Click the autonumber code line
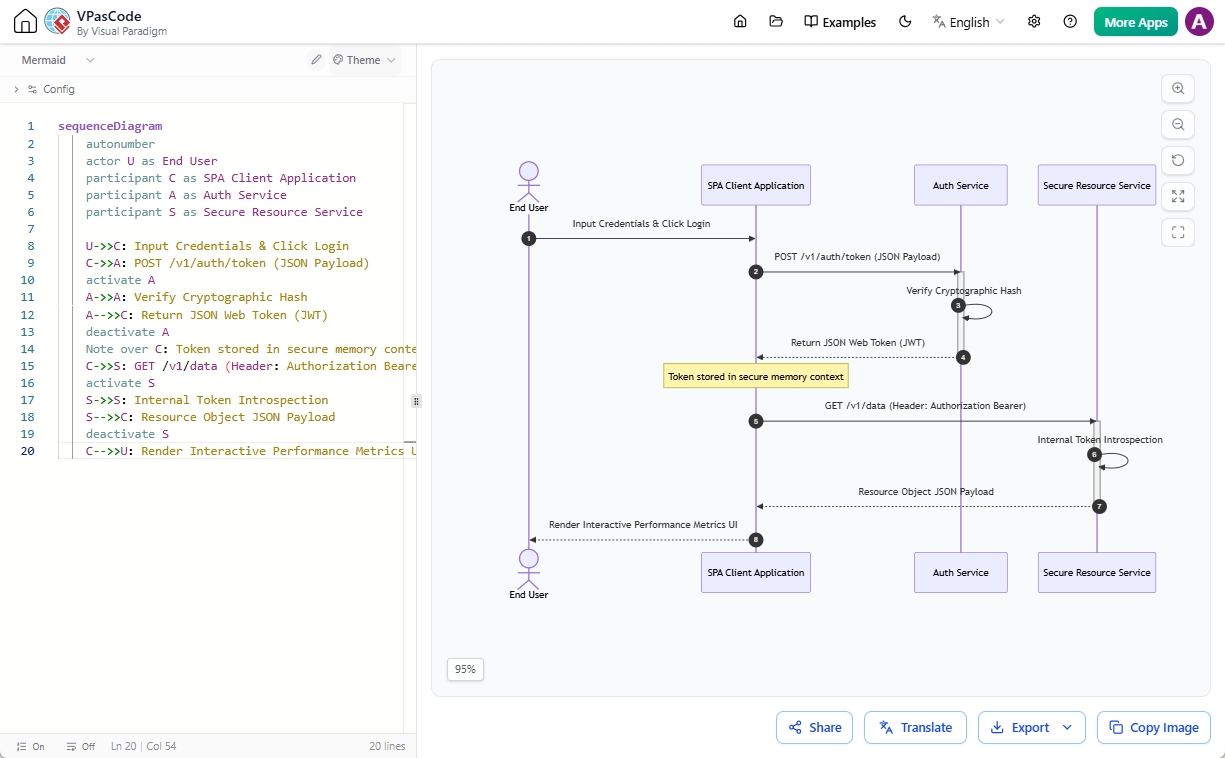The image size is (1225, 758). 120,144
